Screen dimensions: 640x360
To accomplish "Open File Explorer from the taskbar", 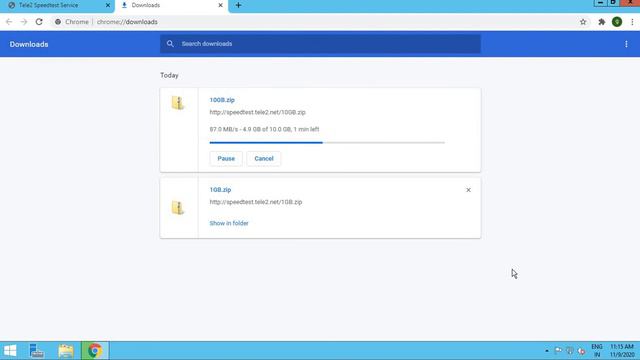I will click(66, 351).
